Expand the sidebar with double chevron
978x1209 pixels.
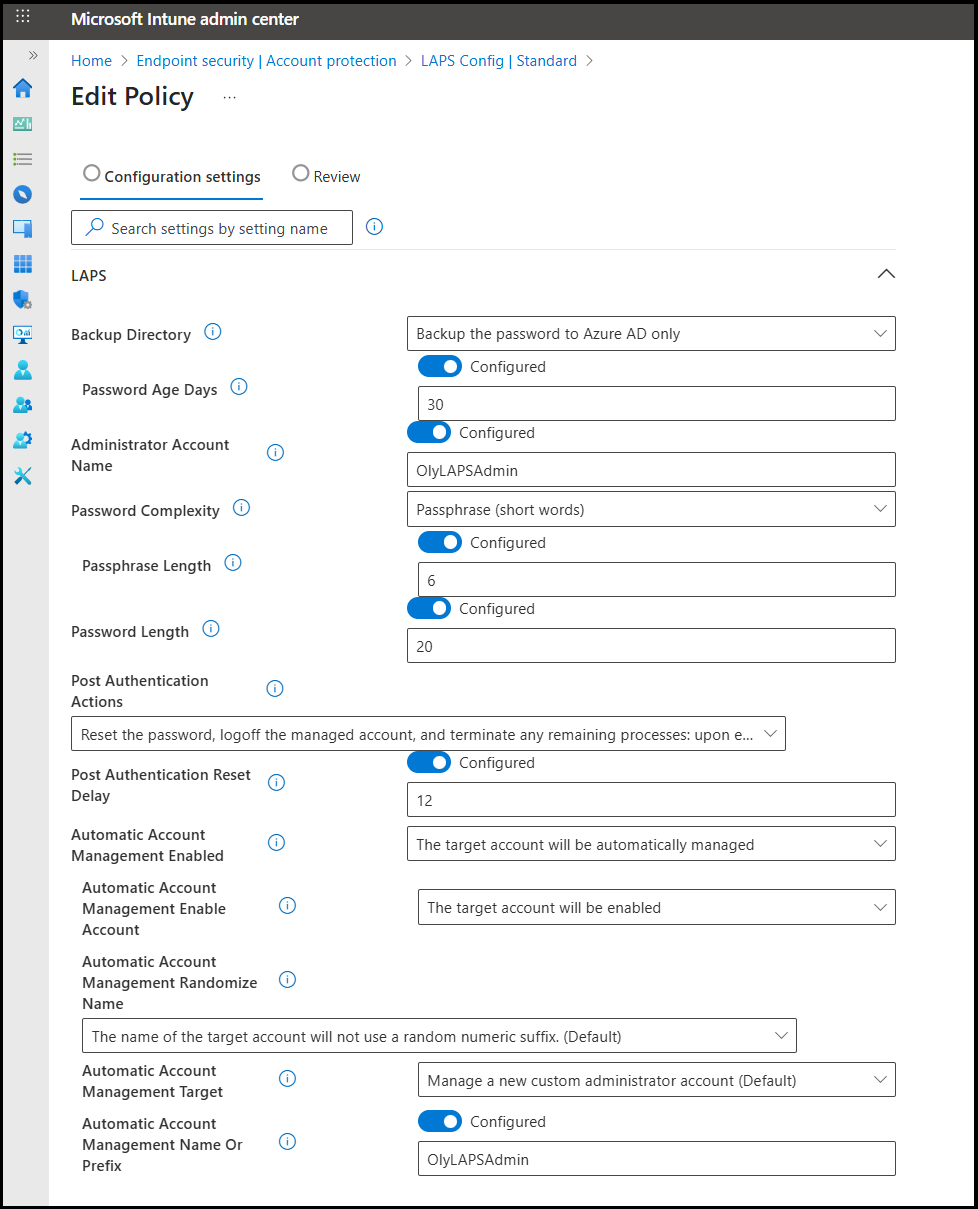[x=33, y=55]
